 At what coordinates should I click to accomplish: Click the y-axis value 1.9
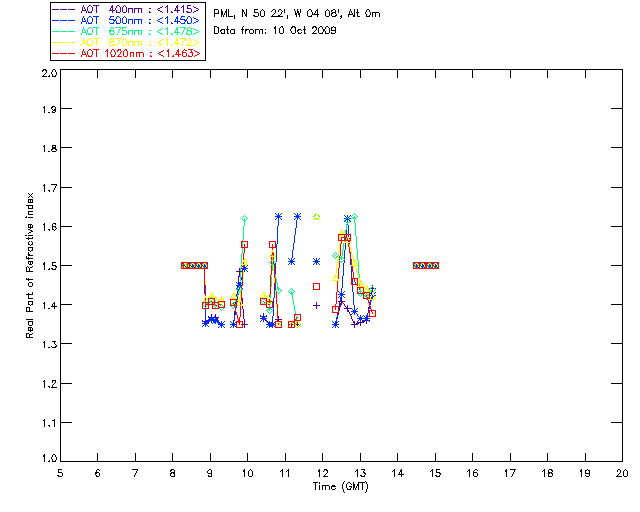[49, 109]
